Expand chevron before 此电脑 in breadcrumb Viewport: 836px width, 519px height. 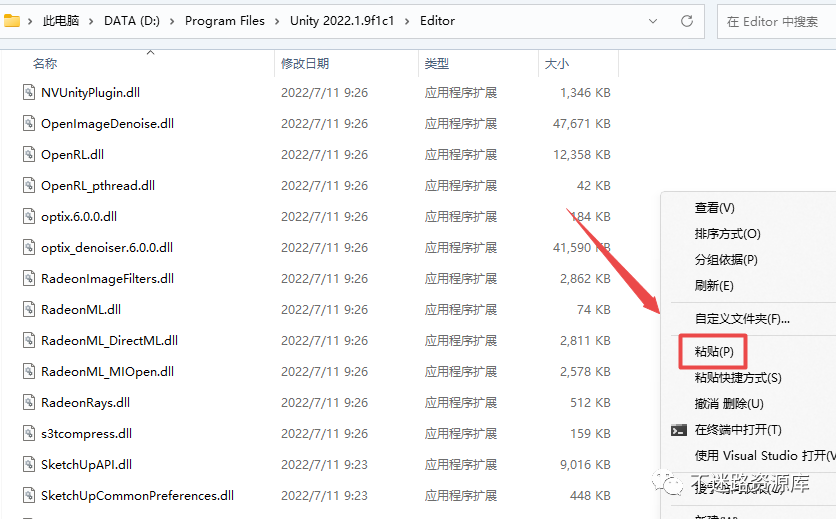pos(30,21)
